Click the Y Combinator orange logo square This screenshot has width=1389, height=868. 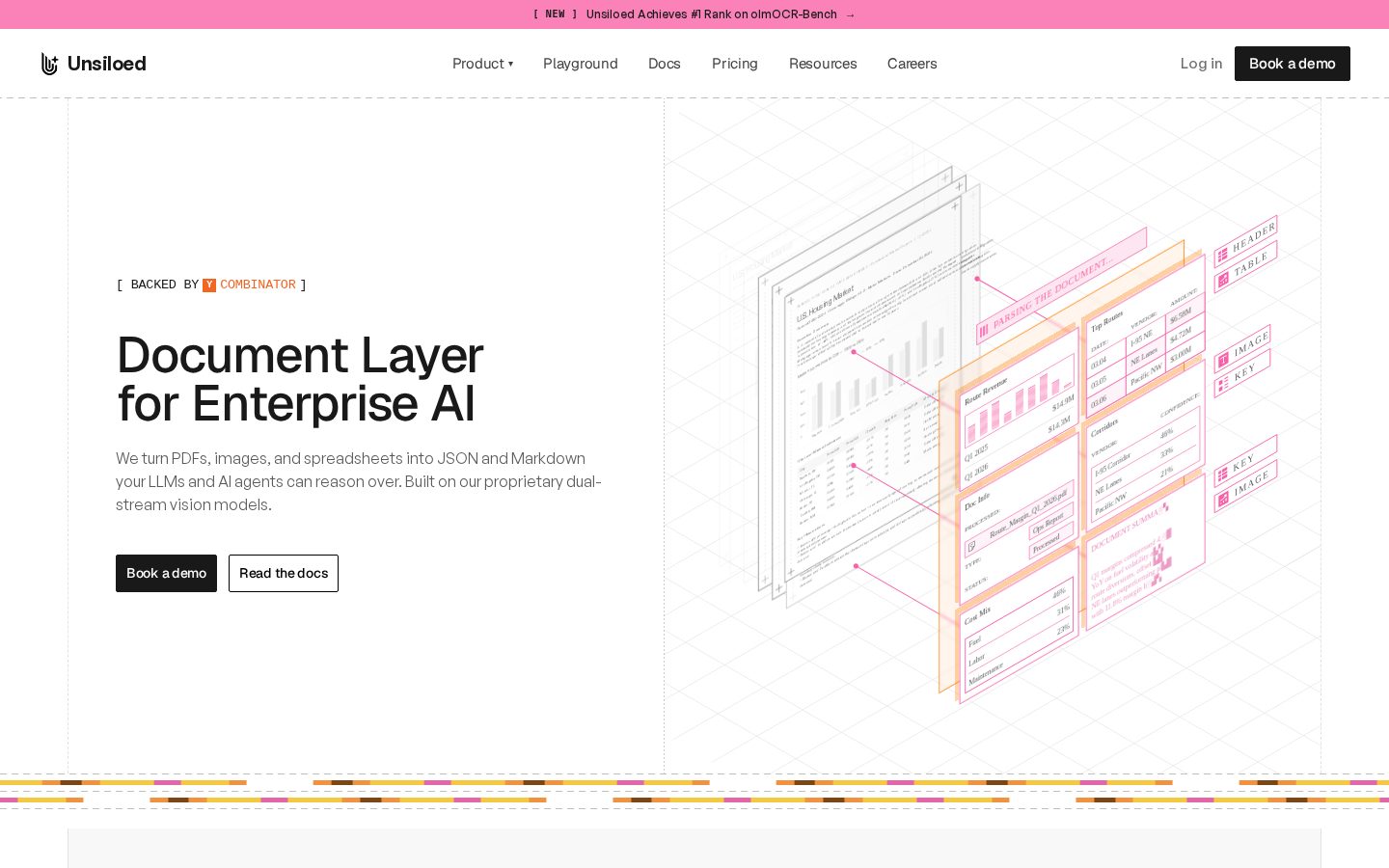209,285
